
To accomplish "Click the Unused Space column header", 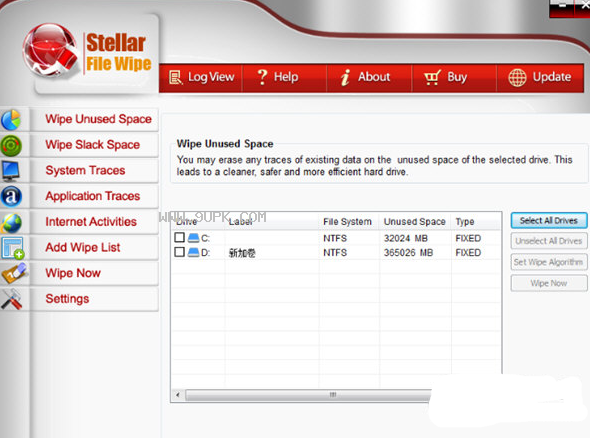I will (415, 222).
